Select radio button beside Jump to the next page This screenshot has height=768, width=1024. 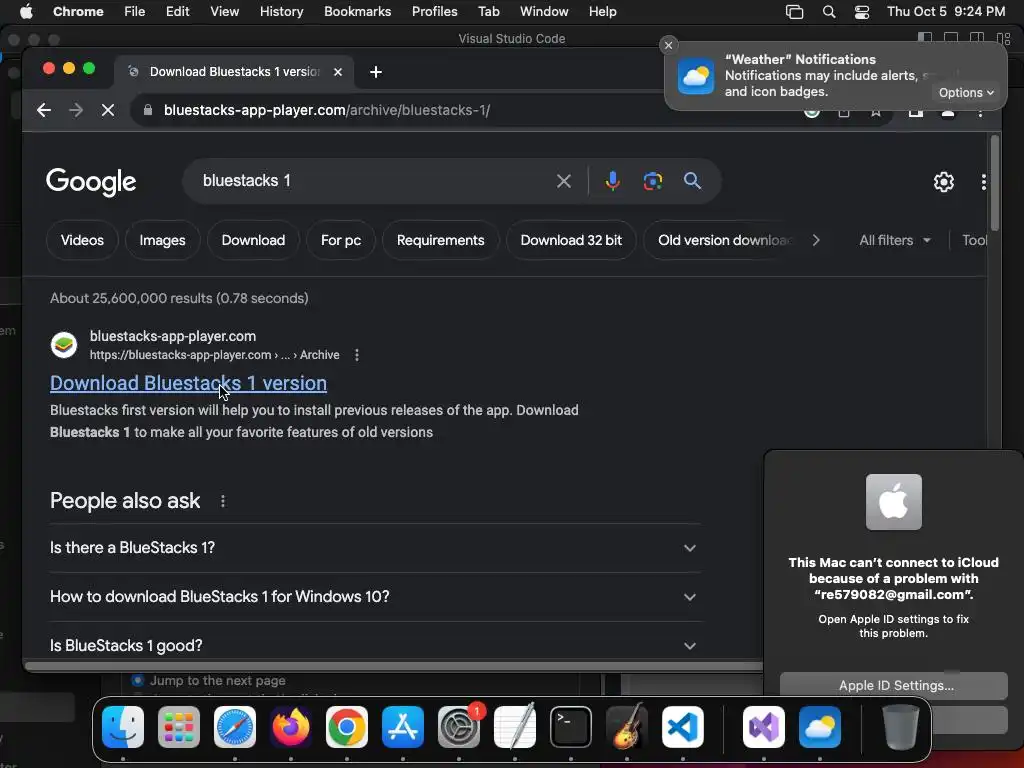pyautogui.click(x=138, y=680)
